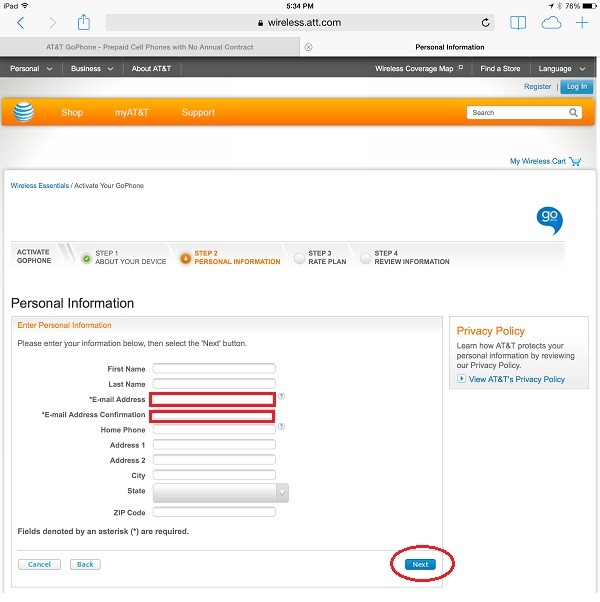Tap the Safari back arrow
Image resolution: width=600 pixels, height=602 pixels.
tap(21, 23)
